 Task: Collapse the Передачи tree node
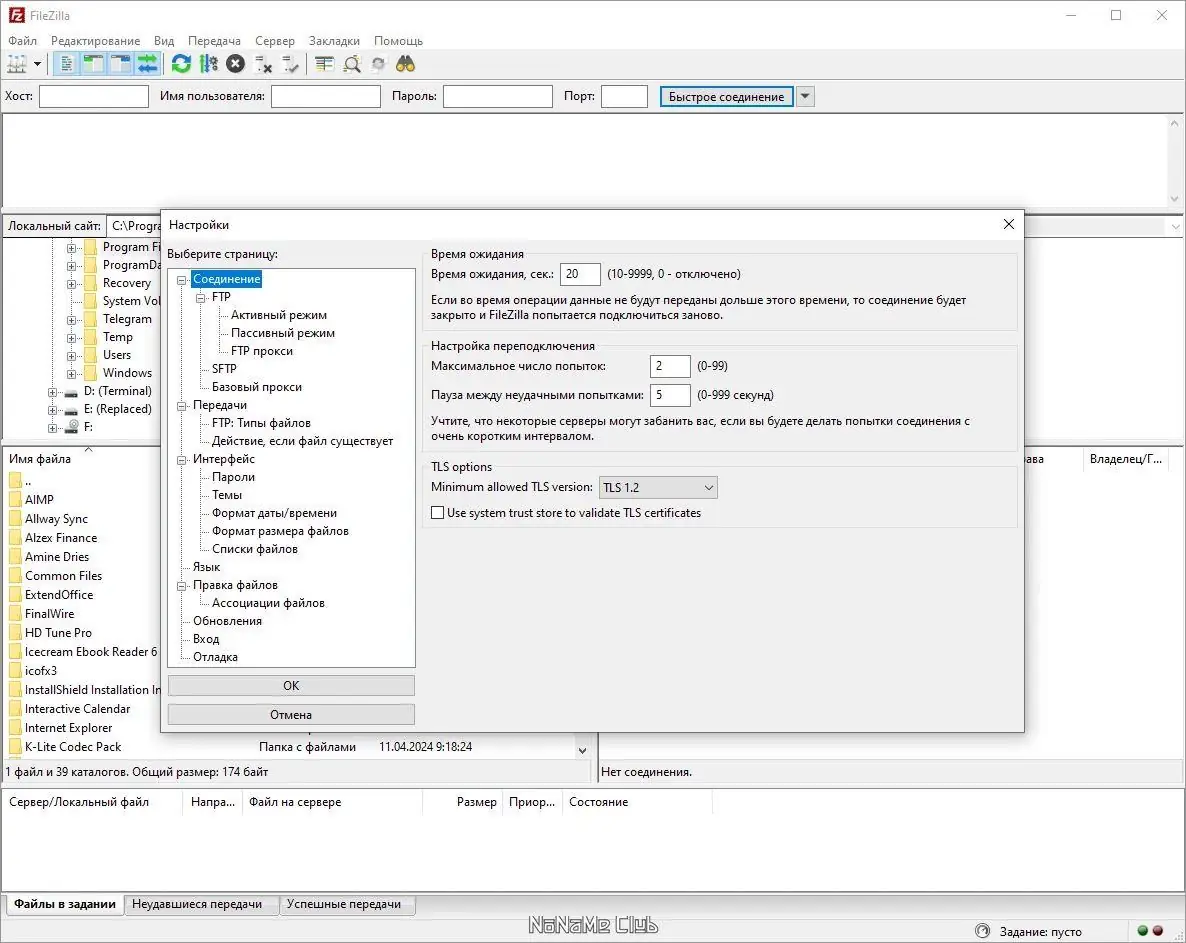182,406
